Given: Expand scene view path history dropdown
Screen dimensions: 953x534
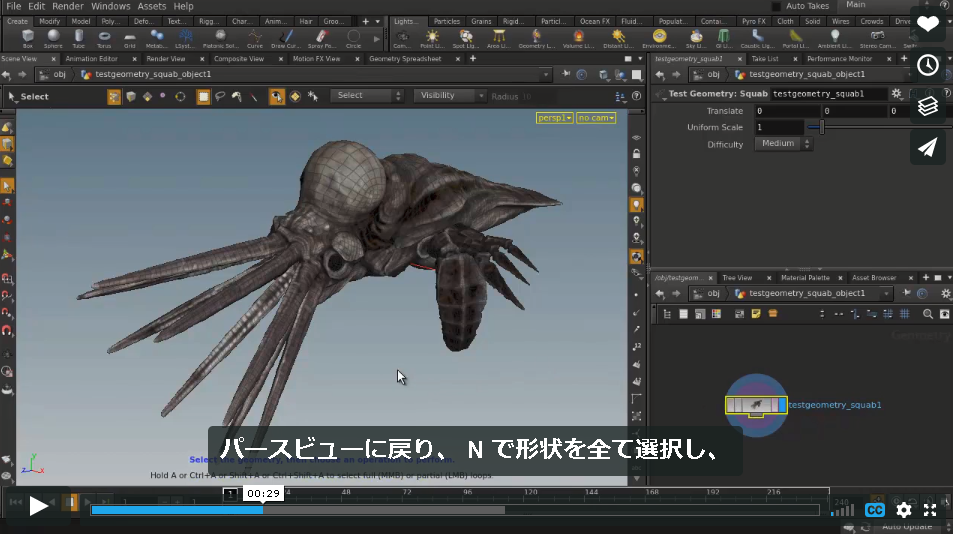Looking at the screenshot, I should pos(545,74).
